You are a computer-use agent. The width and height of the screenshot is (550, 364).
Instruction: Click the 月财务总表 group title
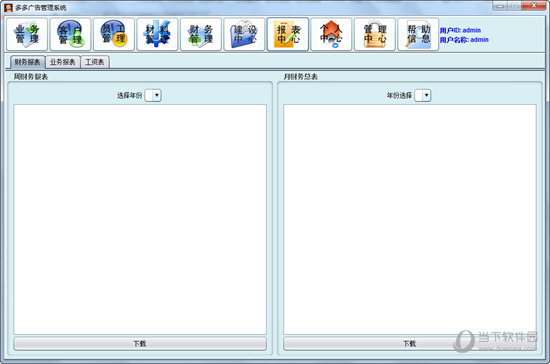point(301,77)
